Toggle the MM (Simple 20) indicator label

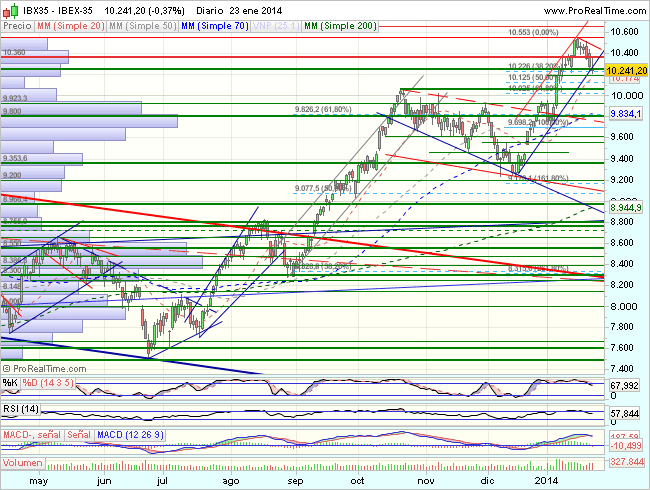tap(70, 26)
